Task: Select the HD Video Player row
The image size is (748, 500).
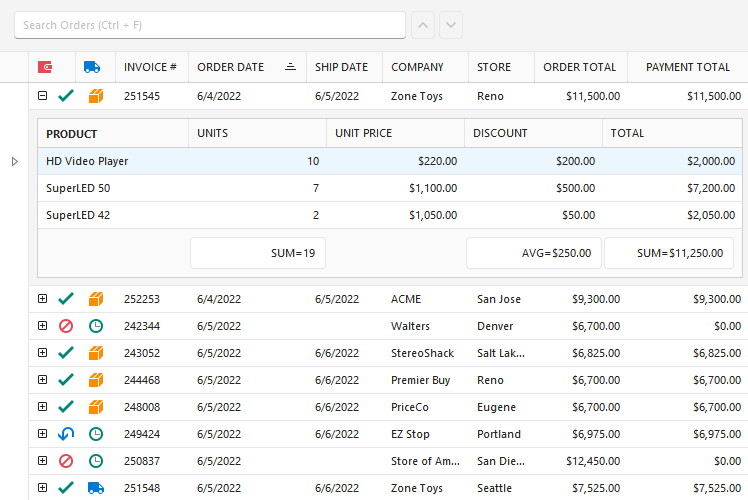Action: click(390, 161)
